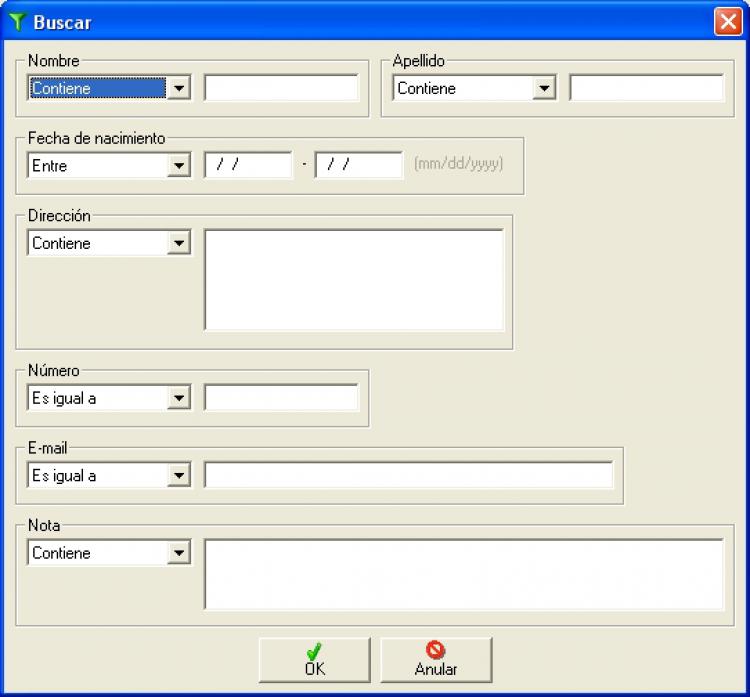Cancel with the Anular button

click(x=436, y=660)
